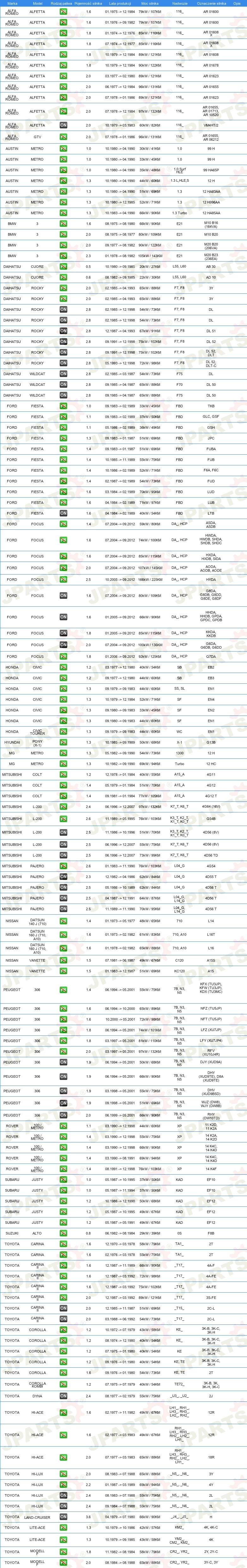Select the 'LAND-CRUISER' model cell
The image size is (247, 1568).
(37, 1517)
